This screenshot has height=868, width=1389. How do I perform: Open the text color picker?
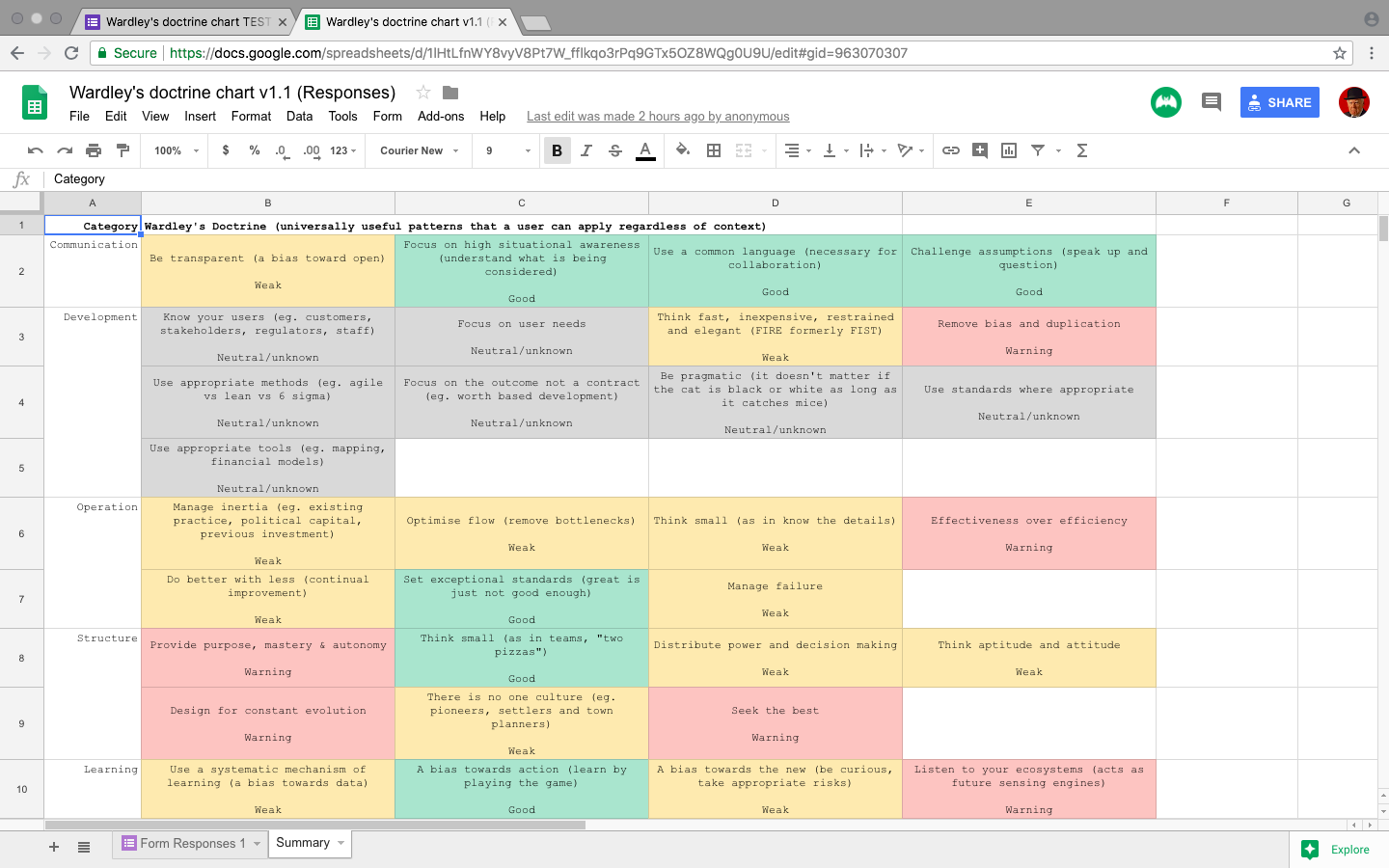pyautogui.click(x=644, y=150)
